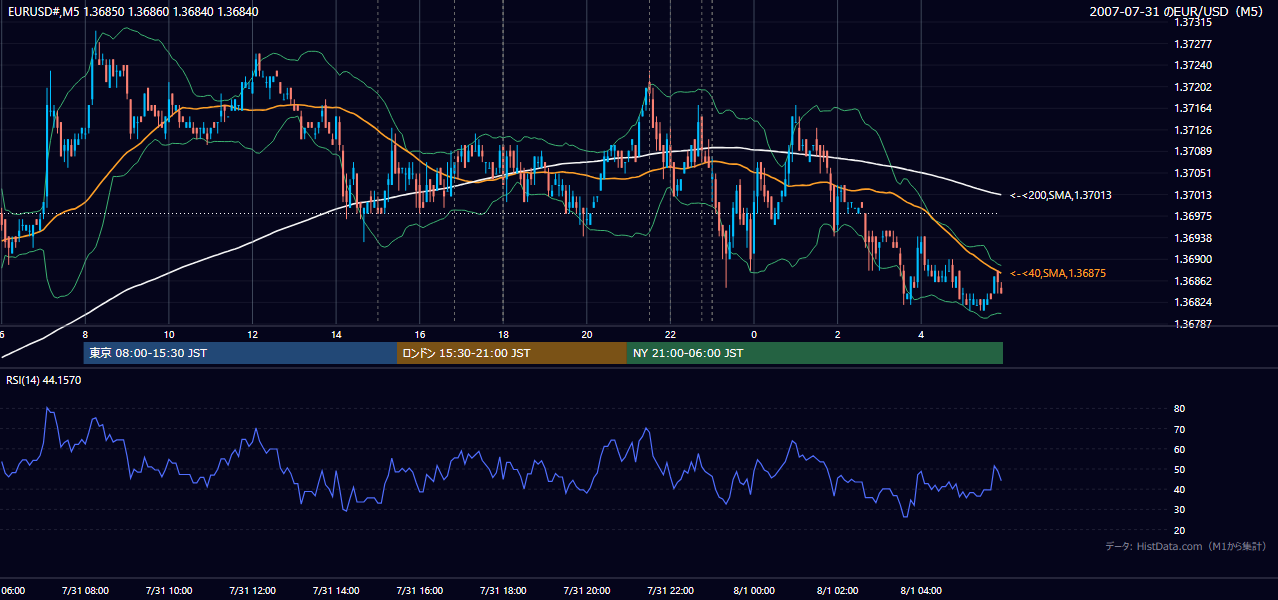Click RSI scale value 50

[x=1180, y=469]
